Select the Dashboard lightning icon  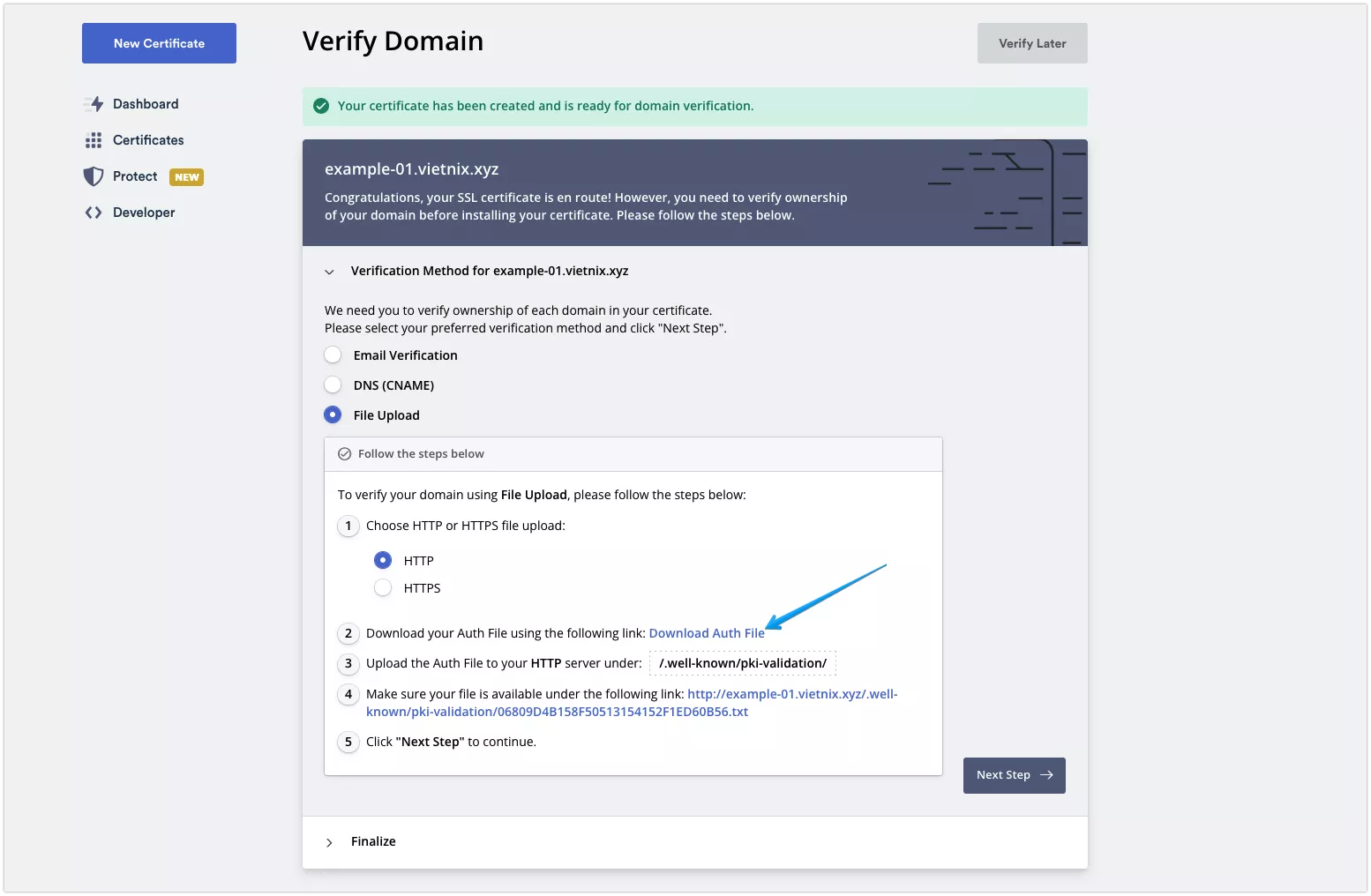pos(94,103)
